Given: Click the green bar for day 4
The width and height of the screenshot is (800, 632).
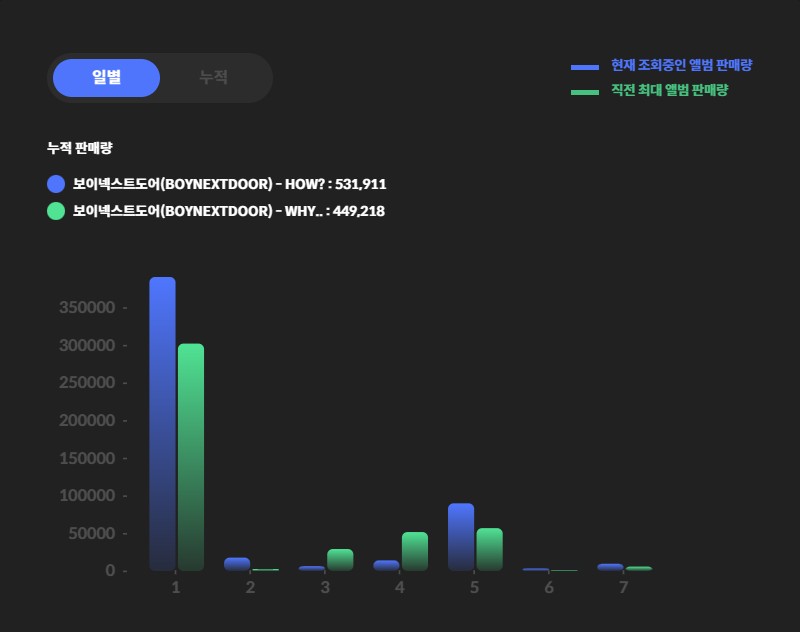Looking at the screenshot, I should [415, 551].
